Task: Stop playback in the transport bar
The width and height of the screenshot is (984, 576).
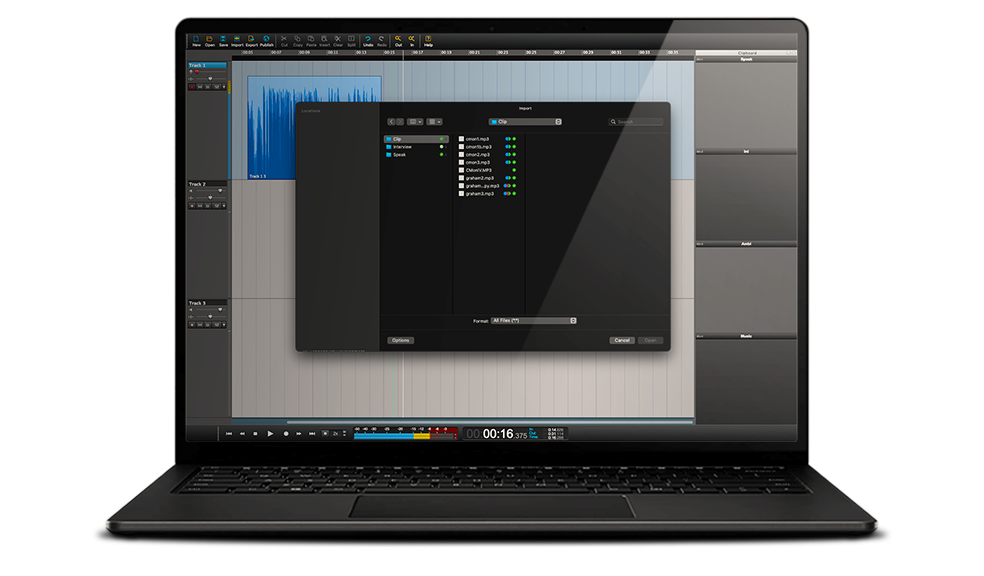Action: [x=255, y=434]
